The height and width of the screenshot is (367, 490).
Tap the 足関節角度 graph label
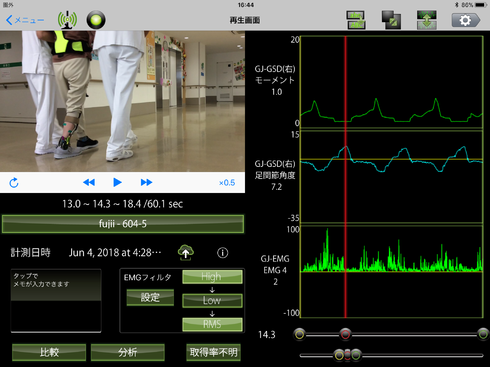pos(275,175)
